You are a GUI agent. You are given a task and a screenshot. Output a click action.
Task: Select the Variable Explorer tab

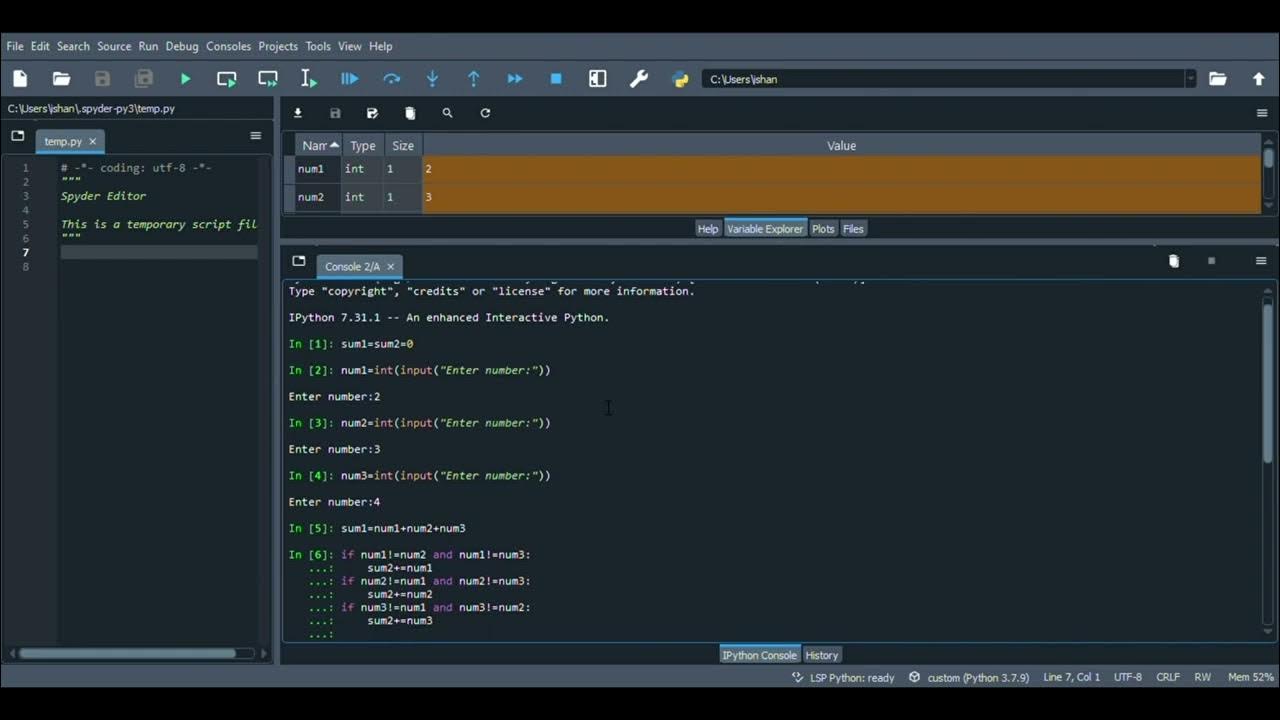[765, 229]
